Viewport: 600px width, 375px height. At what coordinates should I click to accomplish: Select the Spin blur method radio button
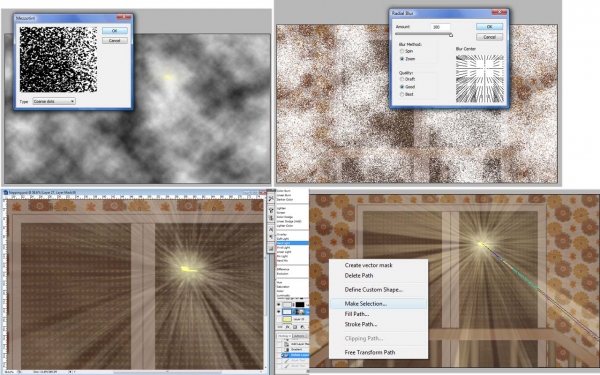402,51
